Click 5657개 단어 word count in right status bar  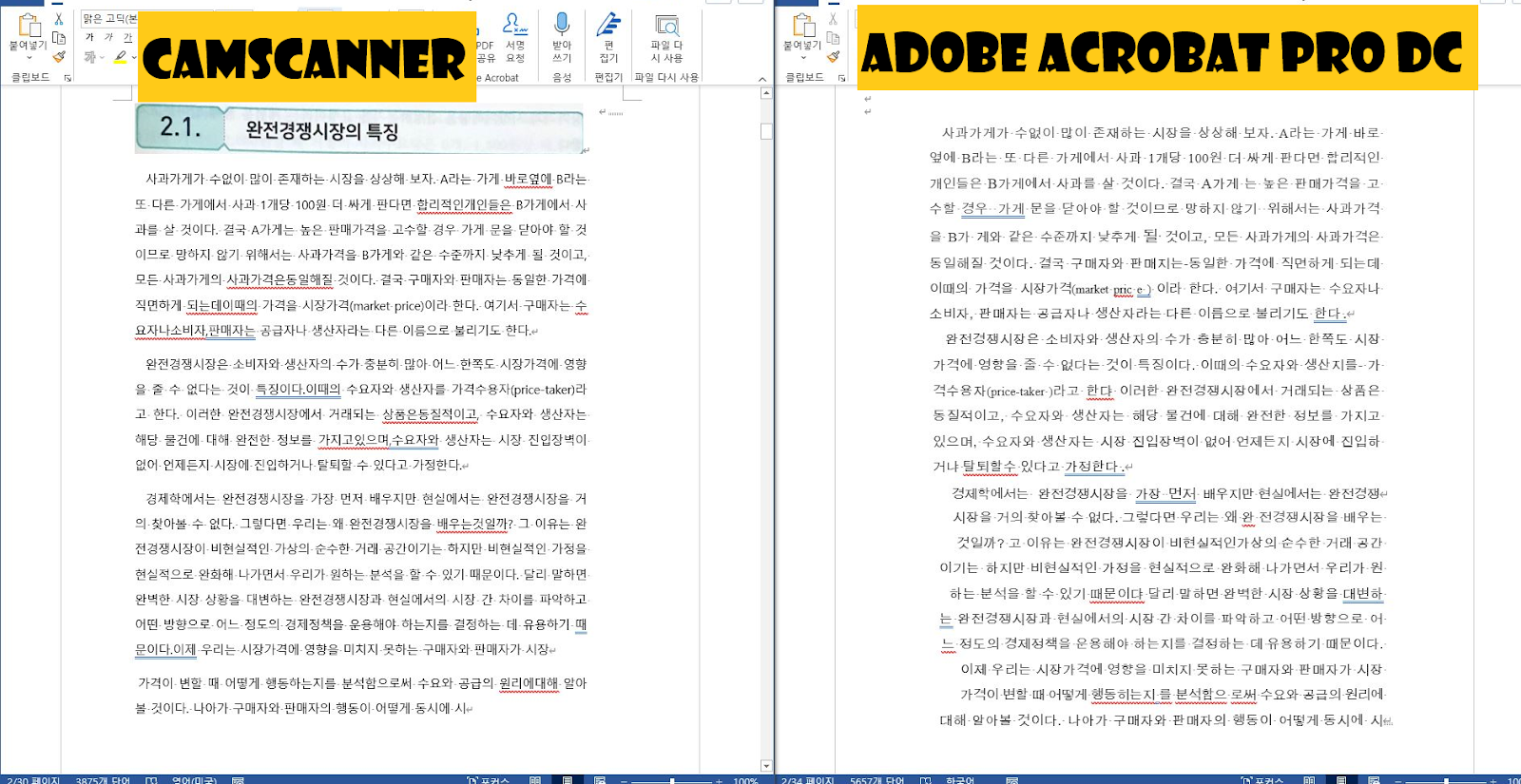877,780
